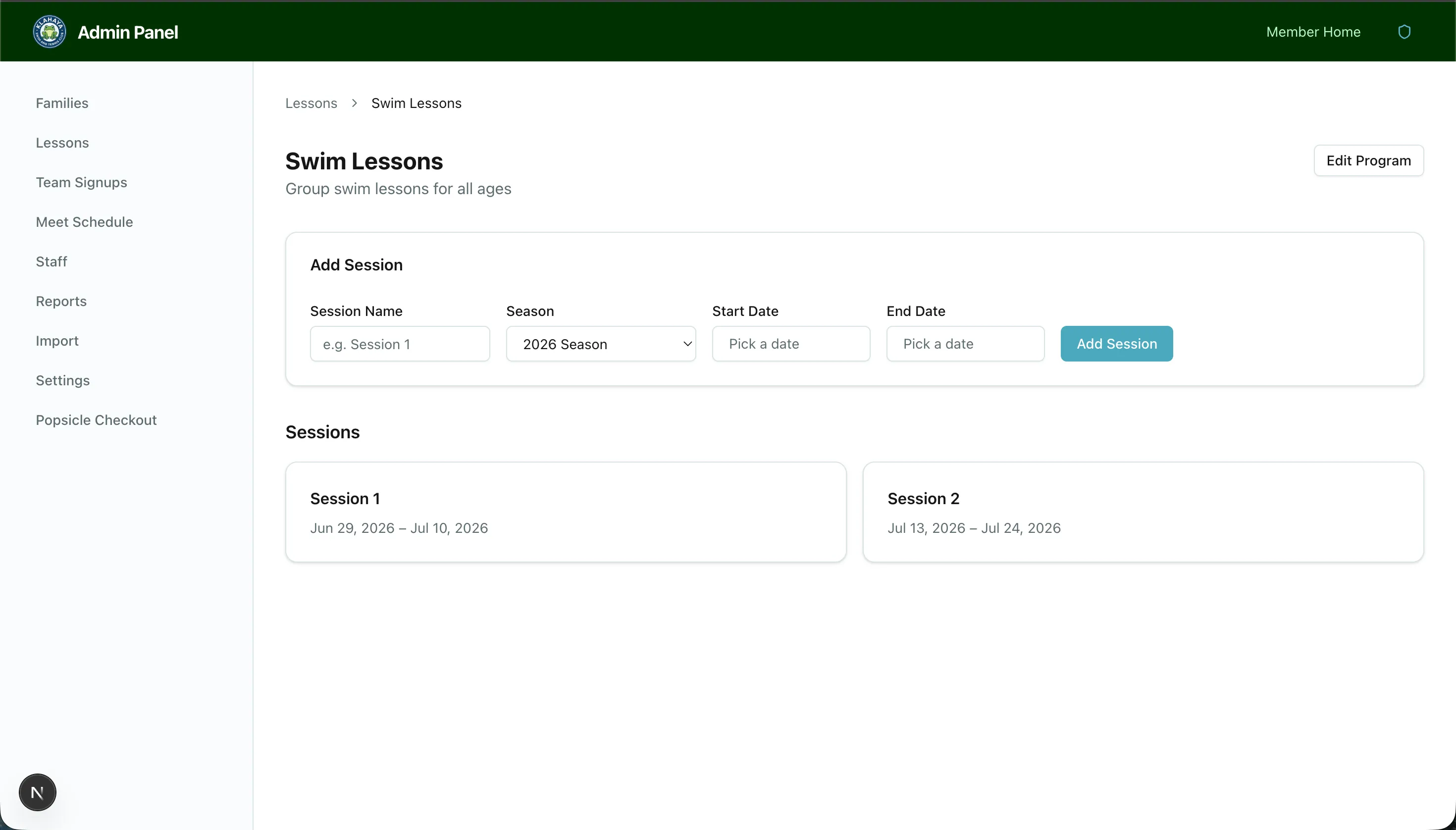Image resolution: width=1456 pixels, height=830 pixels.
Task: Navigate to Meet Schedule
Action: (x=84, y=222)
